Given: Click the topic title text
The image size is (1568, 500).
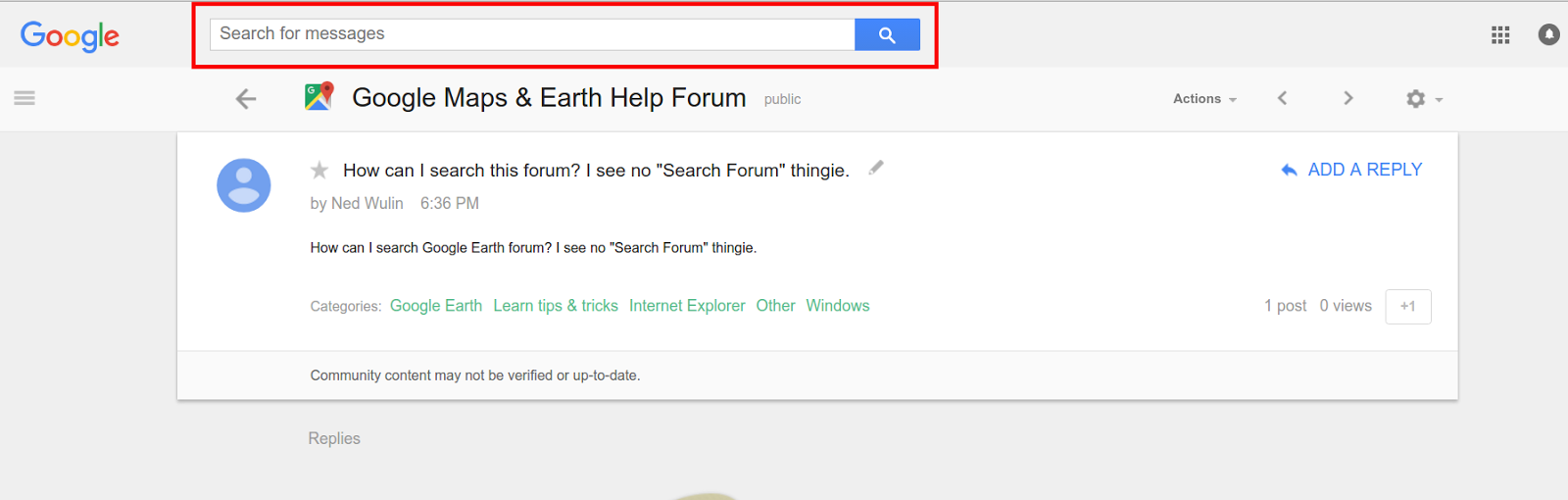Looking at the screenshot, I should point(596,171).
